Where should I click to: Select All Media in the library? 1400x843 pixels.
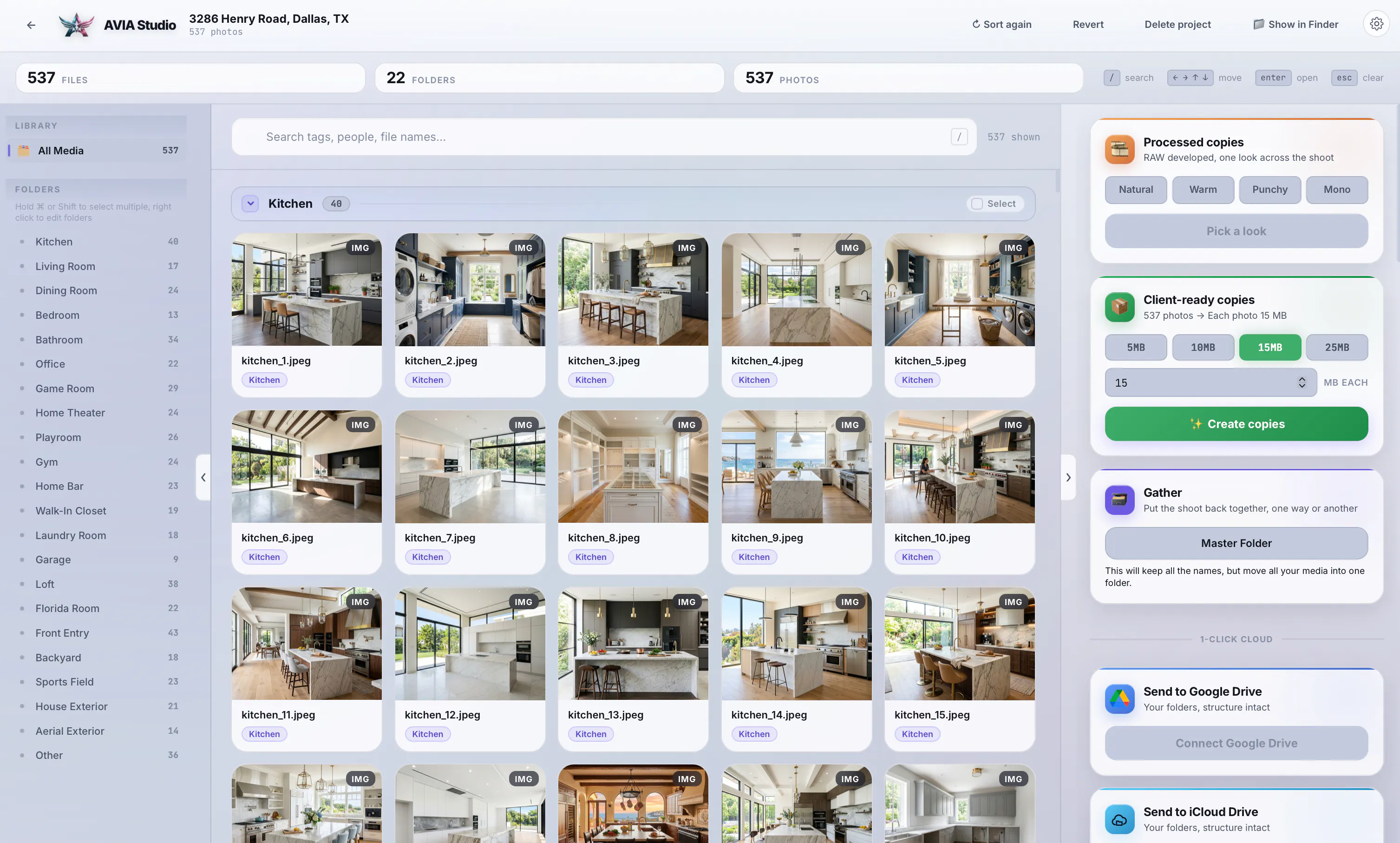pyautogui.click(x=97, y=151)
